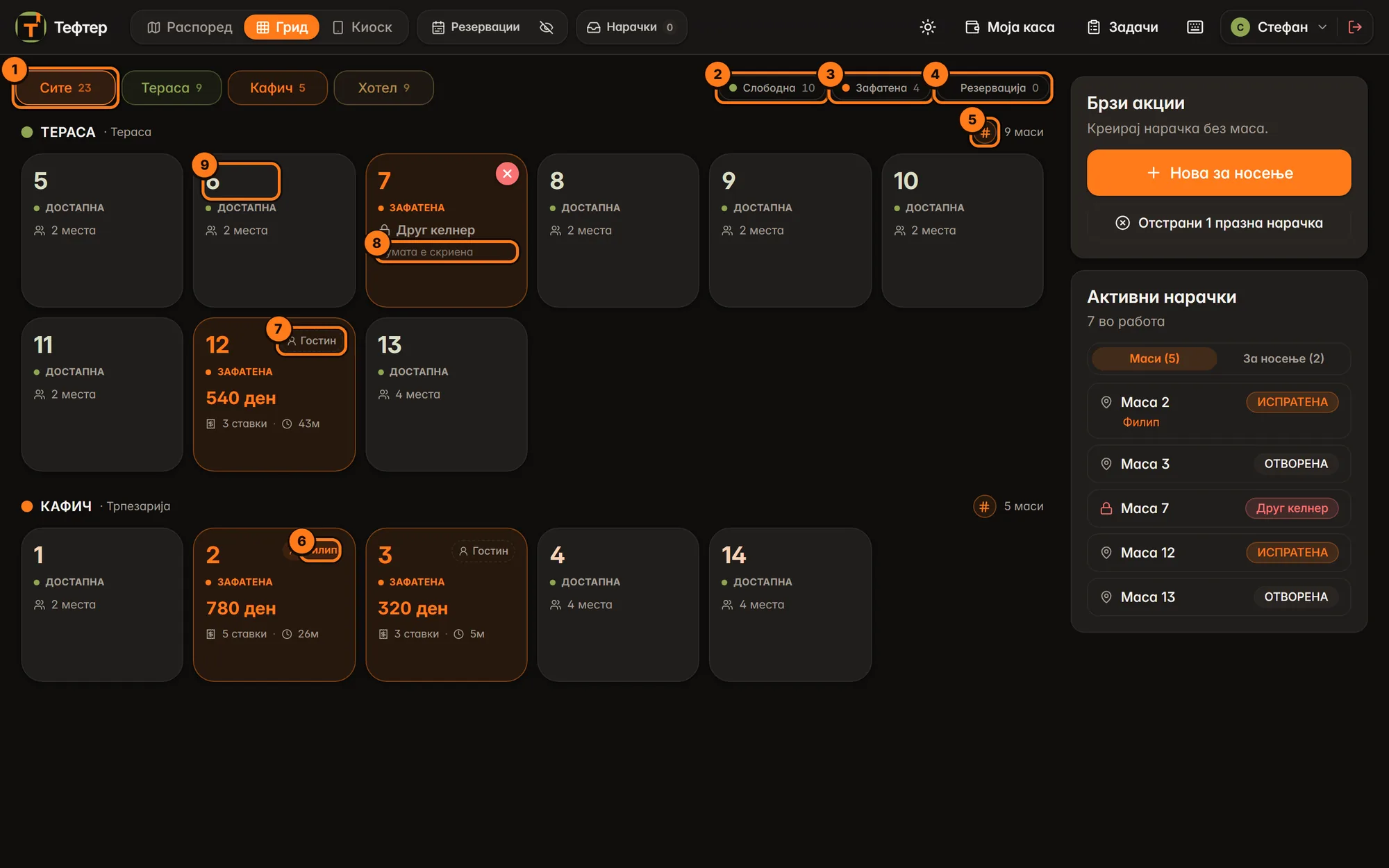The height and width of the screenshot is (868, 1389).
Task: Toggle the Резервација 0 status filter
Action: 992,88
